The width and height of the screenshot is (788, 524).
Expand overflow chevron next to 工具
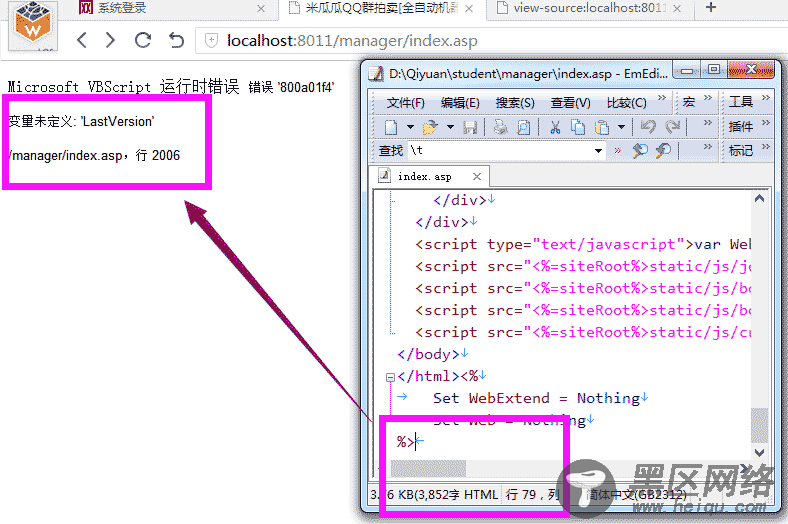click(x=766, y=97)
